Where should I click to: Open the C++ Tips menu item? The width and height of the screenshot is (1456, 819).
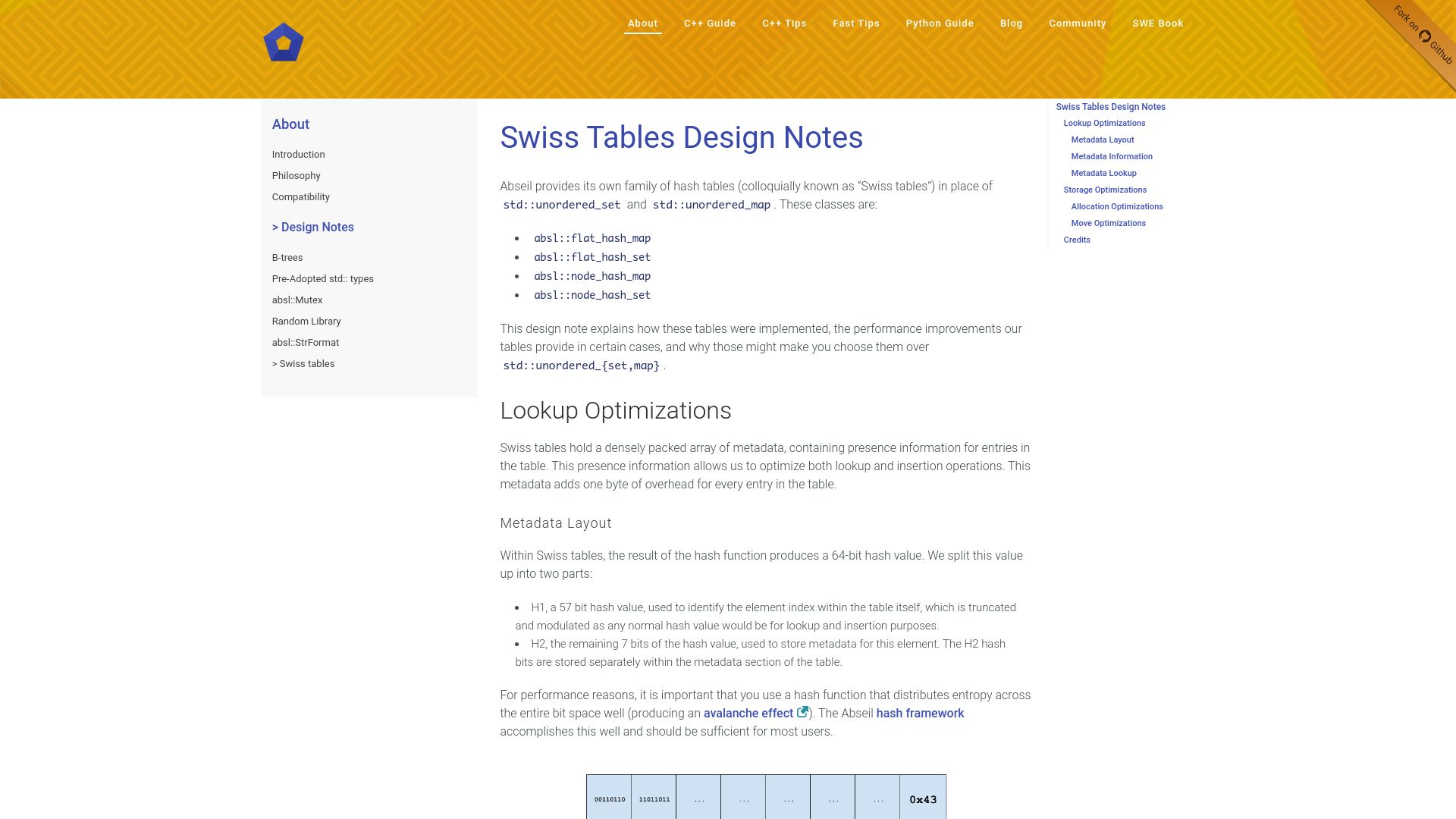[784, 24]
